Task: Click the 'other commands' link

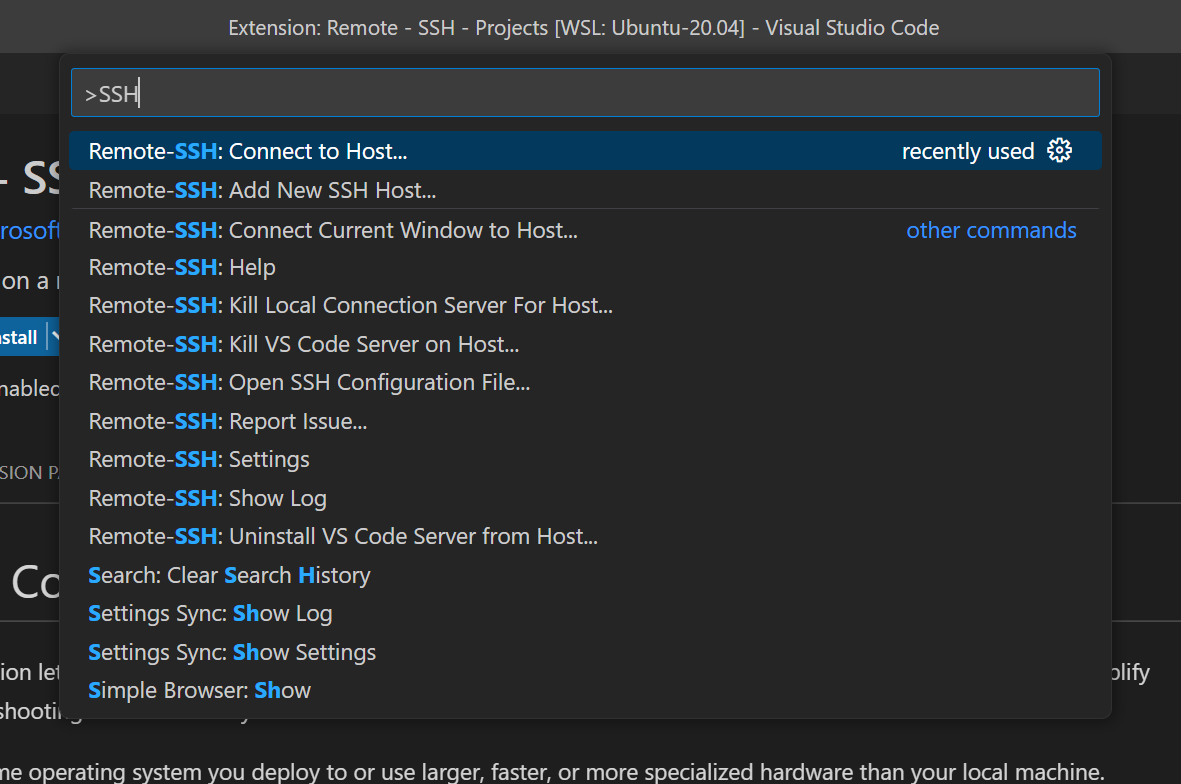Action: click(x=991, y=230)
